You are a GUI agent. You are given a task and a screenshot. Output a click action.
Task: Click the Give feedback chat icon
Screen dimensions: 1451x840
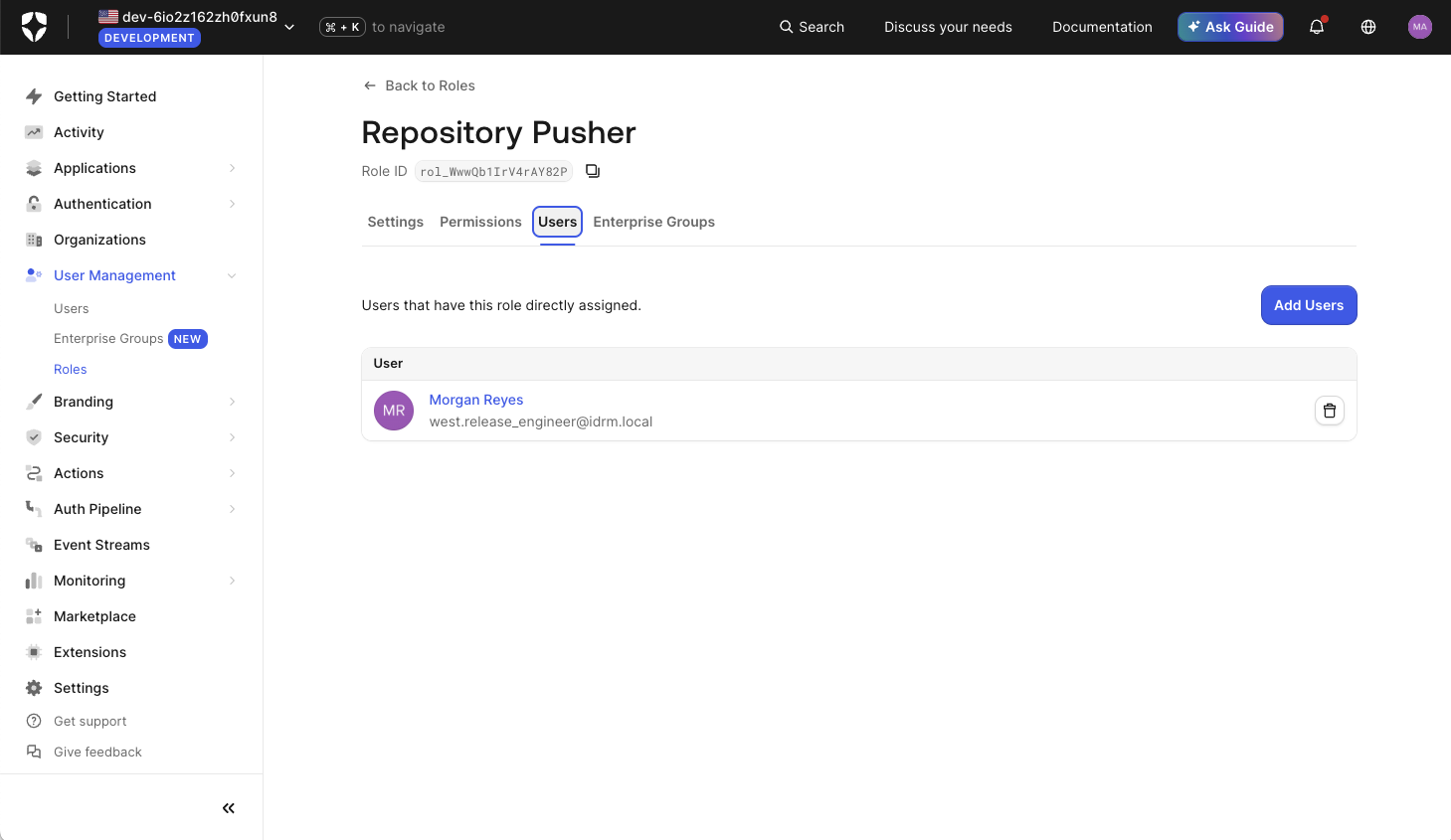34,752
